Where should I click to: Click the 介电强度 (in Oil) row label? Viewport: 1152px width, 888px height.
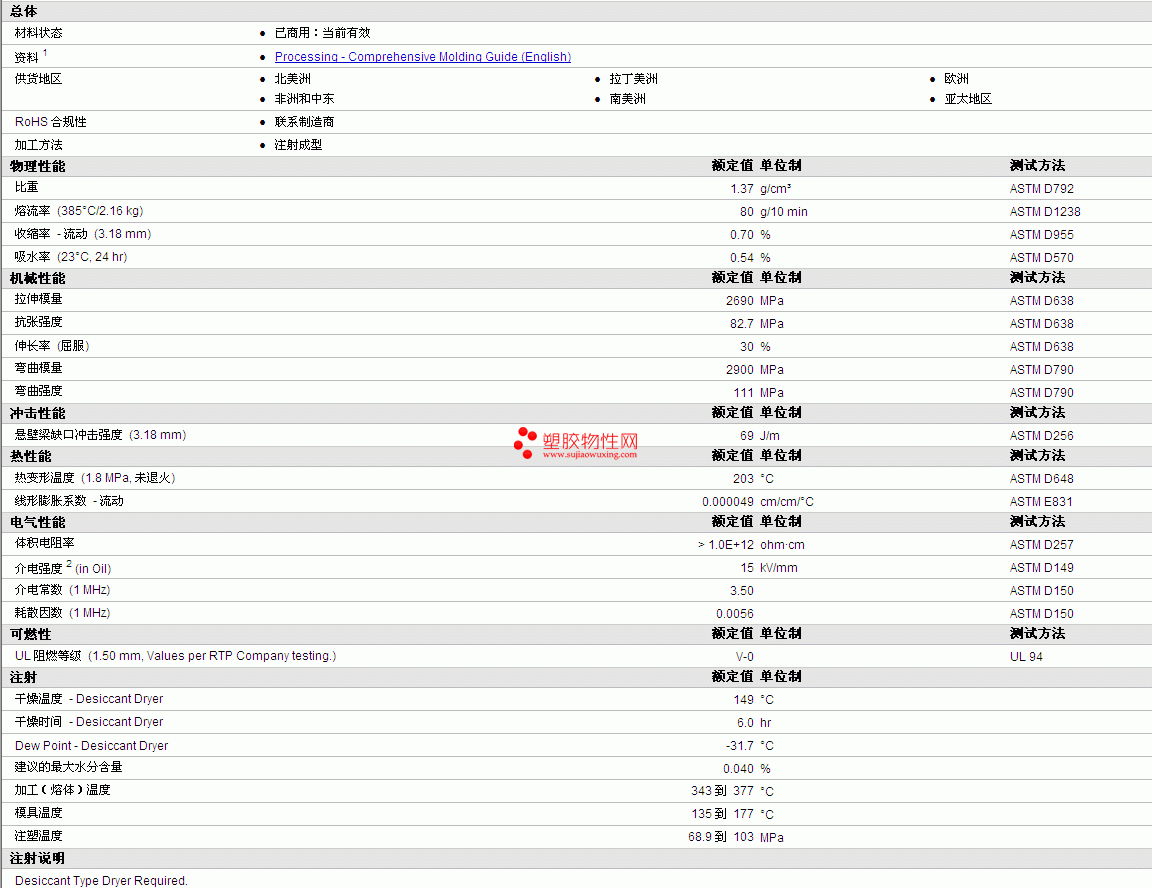pos(62,567)
